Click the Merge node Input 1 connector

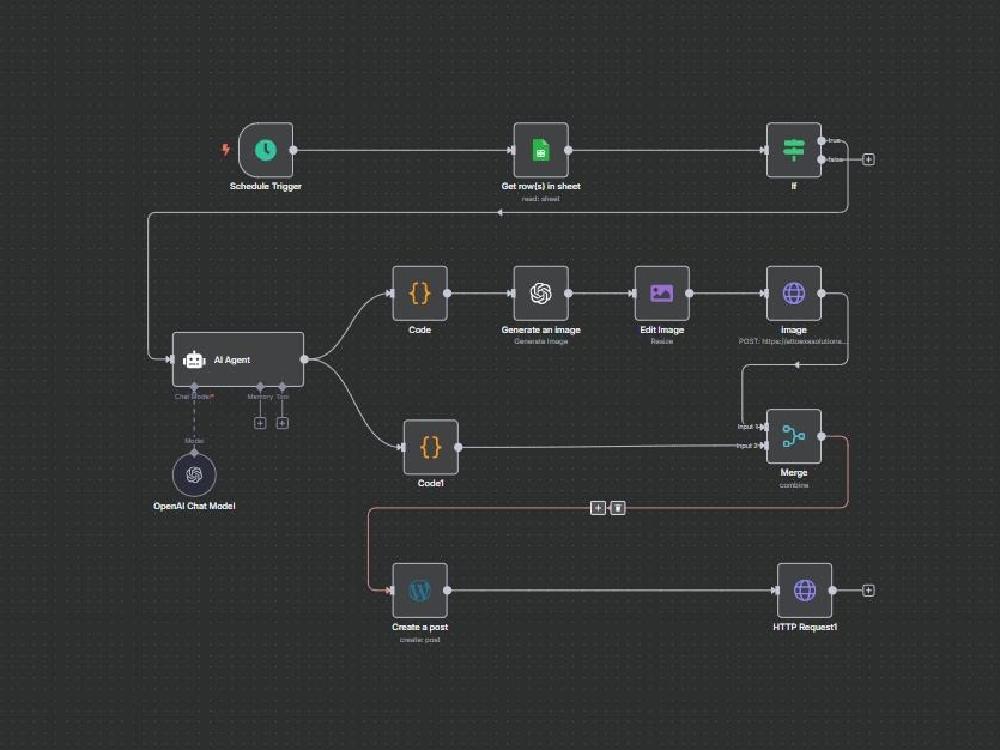coord(764,427)
